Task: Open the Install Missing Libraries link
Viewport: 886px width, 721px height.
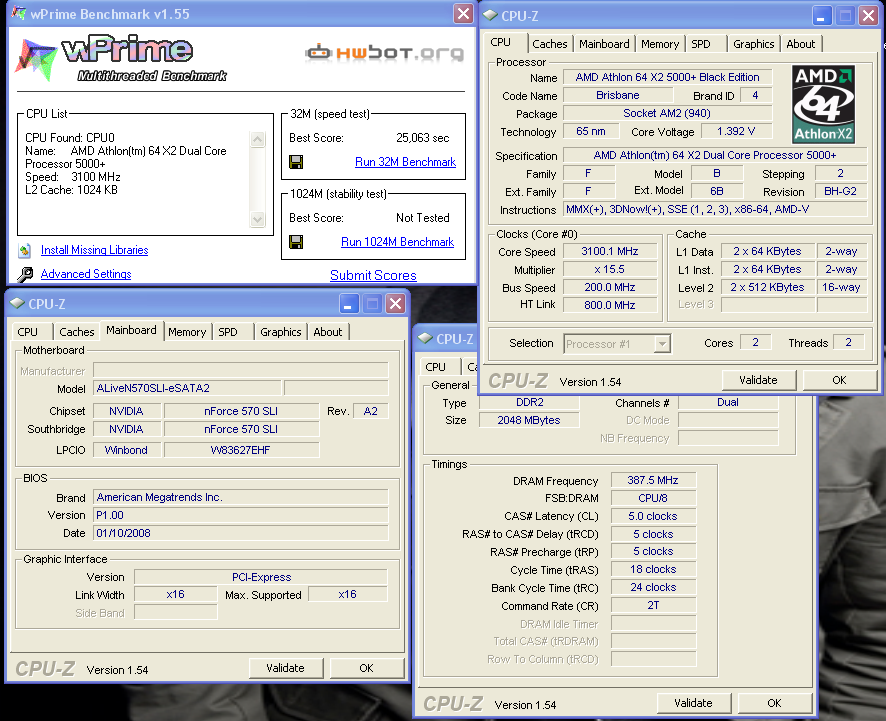Action: point(94,250)
